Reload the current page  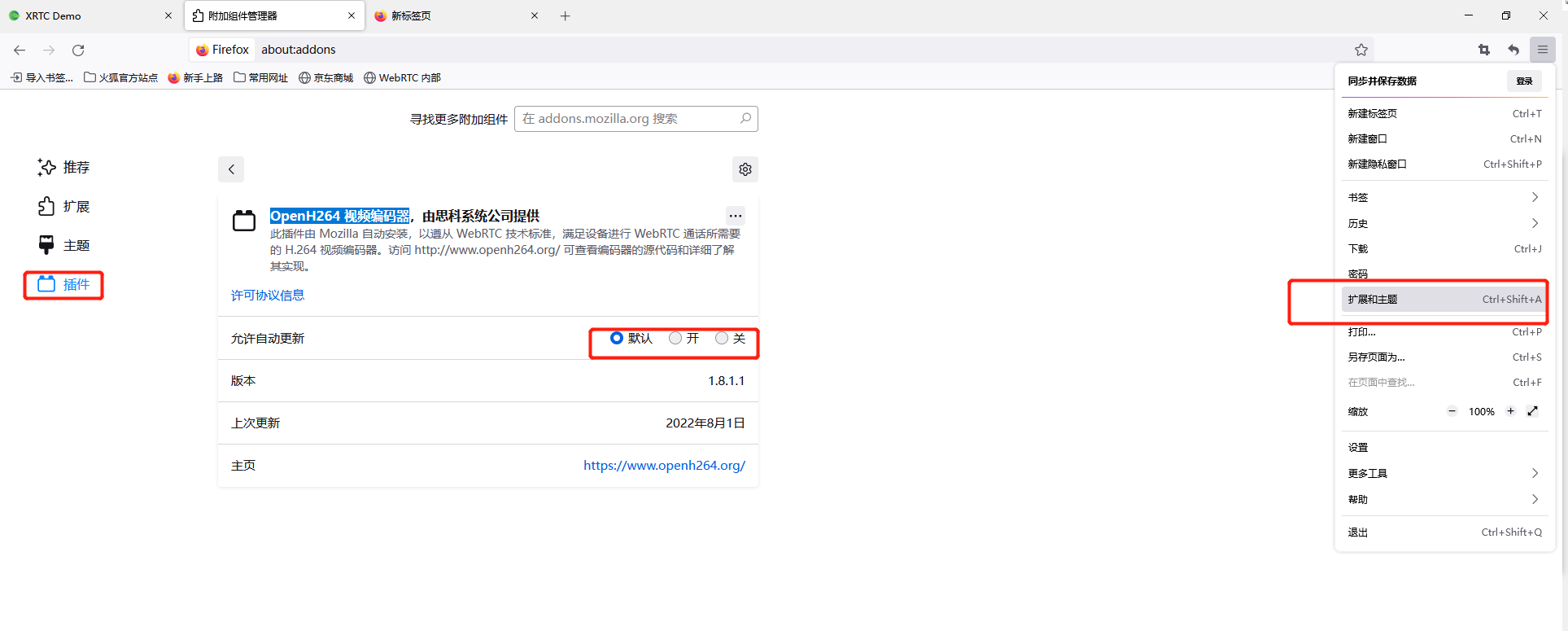78,50
